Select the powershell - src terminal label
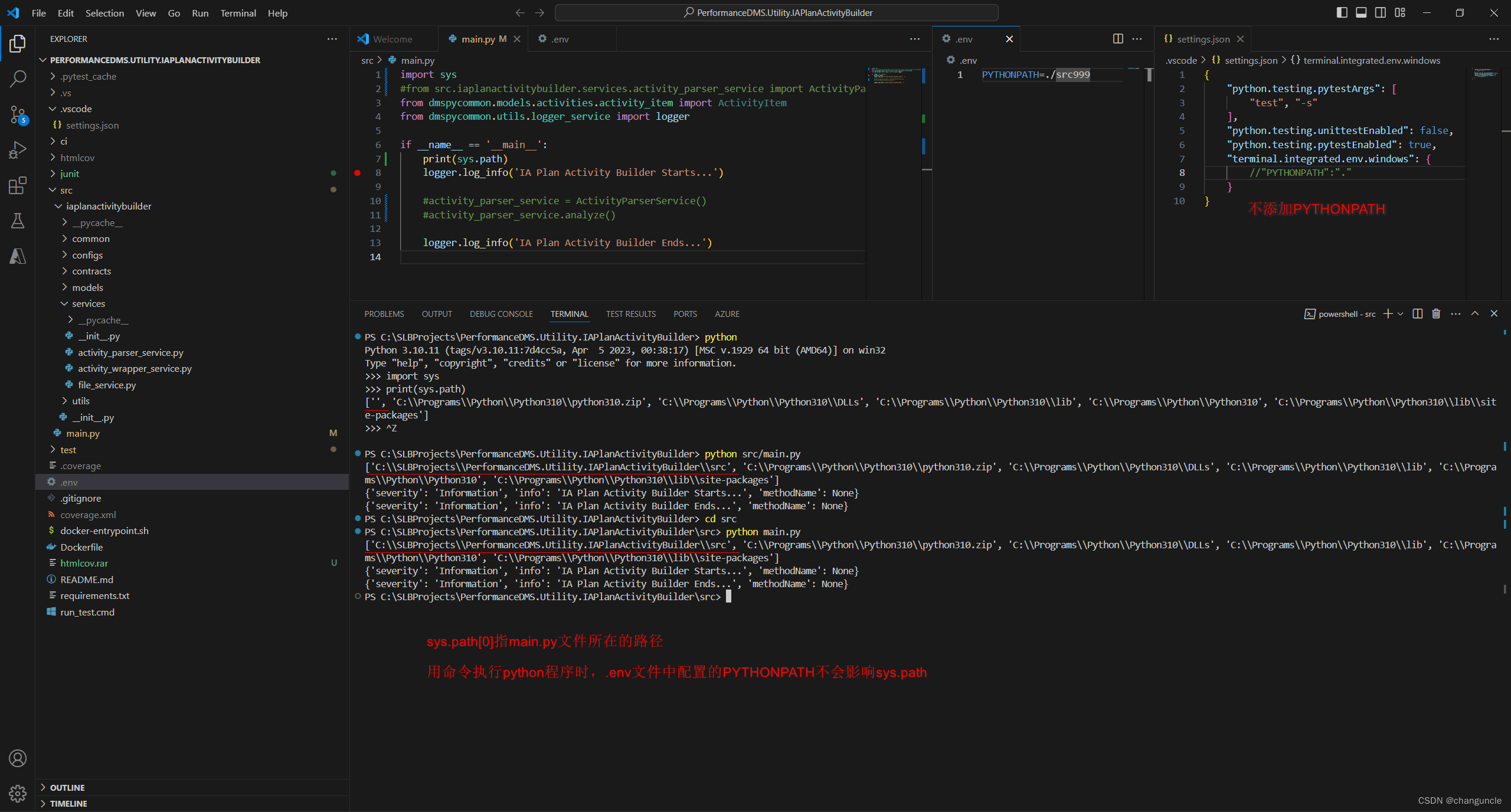This screenshot has height=812, width=1511. 1340,314
